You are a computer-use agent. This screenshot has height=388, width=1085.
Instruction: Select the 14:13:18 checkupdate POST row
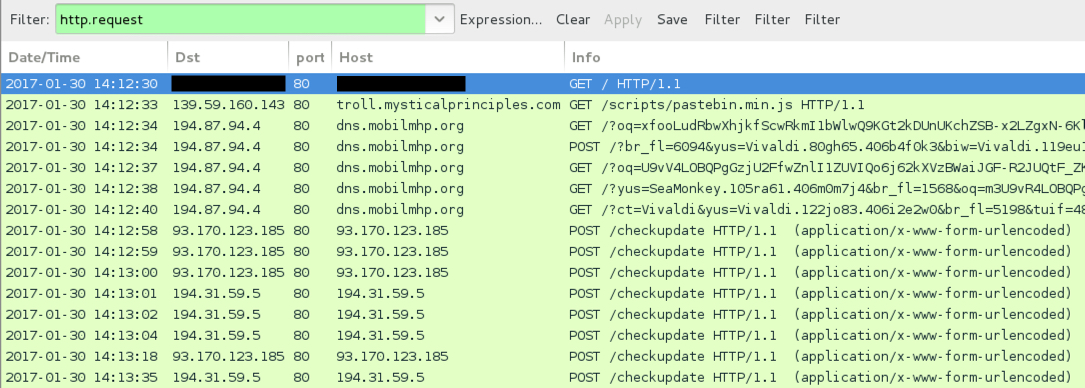[x=542, y=356]
